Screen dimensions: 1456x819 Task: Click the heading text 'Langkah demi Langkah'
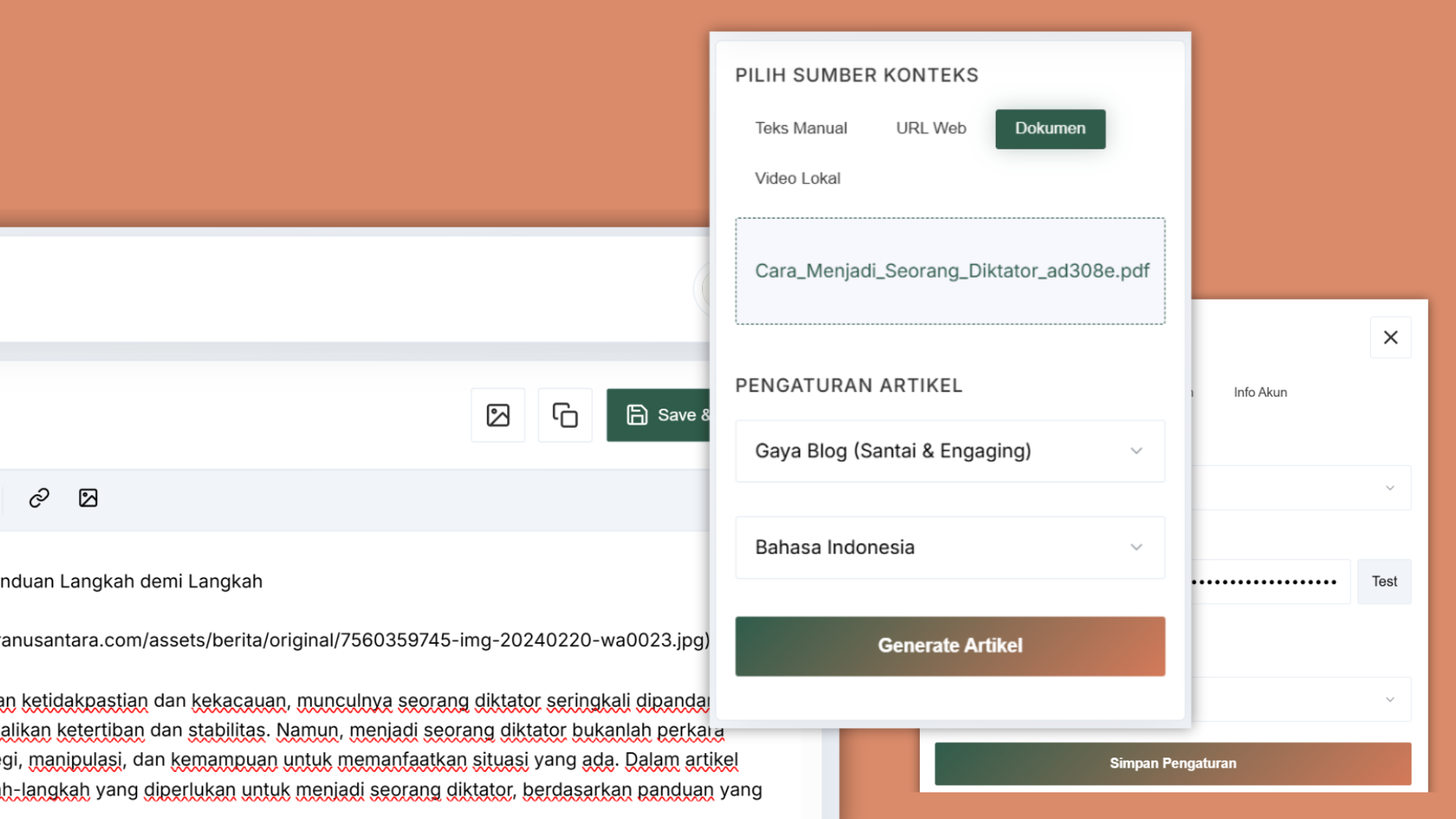[161, 582]
